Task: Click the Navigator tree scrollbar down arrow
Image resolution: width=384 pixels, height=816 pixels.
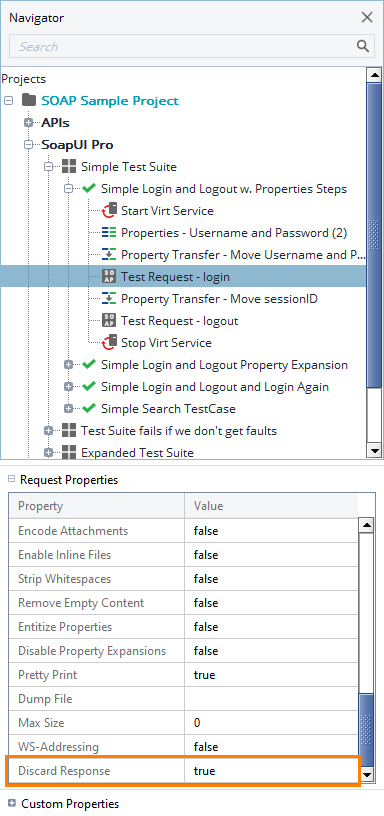Action: 374,450
